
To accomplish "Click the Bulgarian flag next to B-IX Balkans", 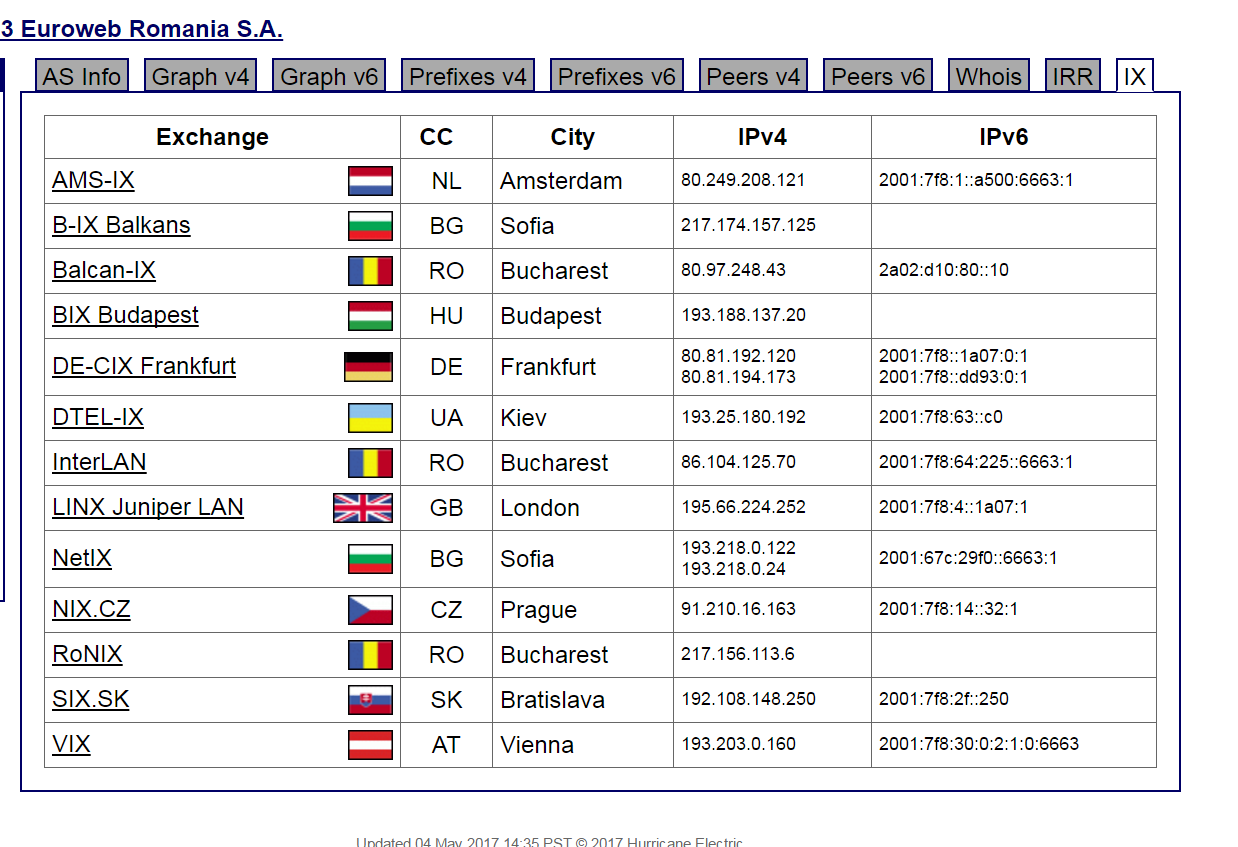I will pos(370,226).
